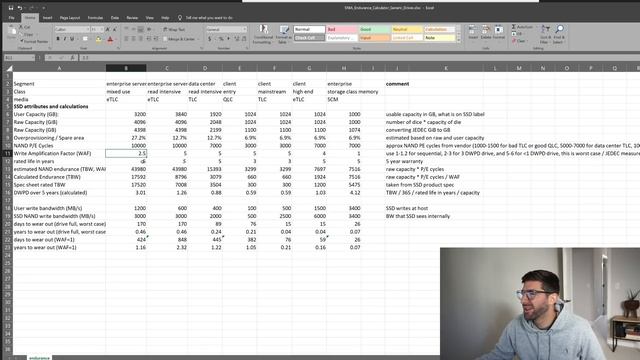Open Format as Table
Screen dimensions: 640x360
point(283,34)
